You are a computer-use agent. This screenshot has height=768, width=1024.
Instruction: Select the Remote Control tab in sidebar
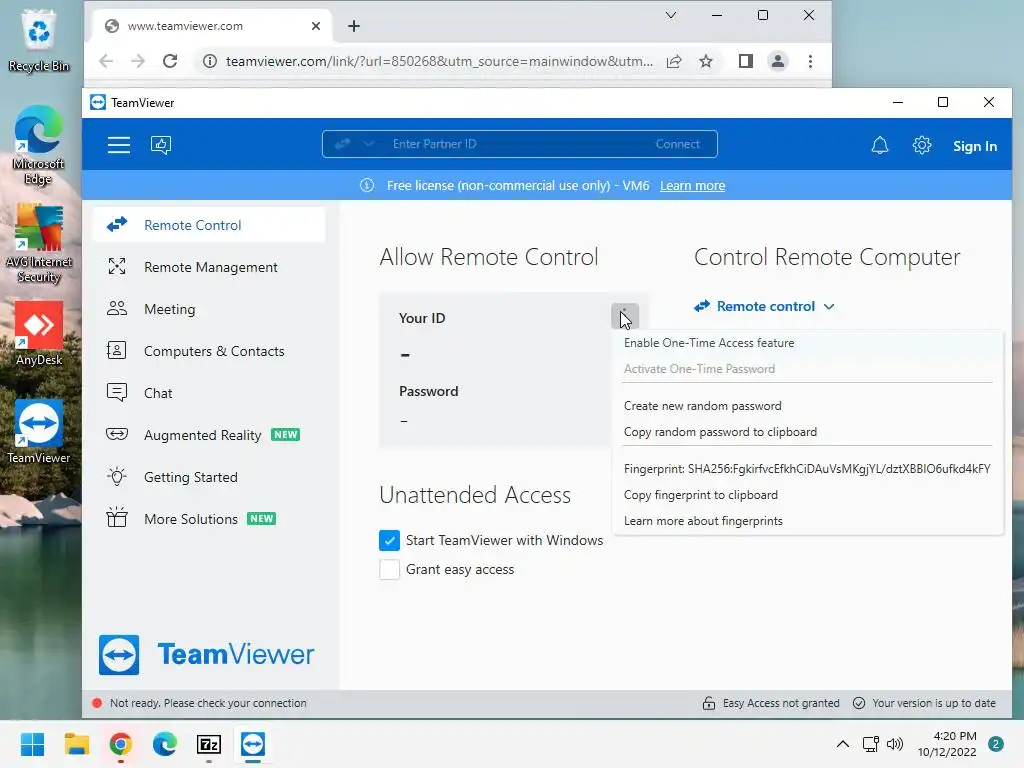pos(209,225)
